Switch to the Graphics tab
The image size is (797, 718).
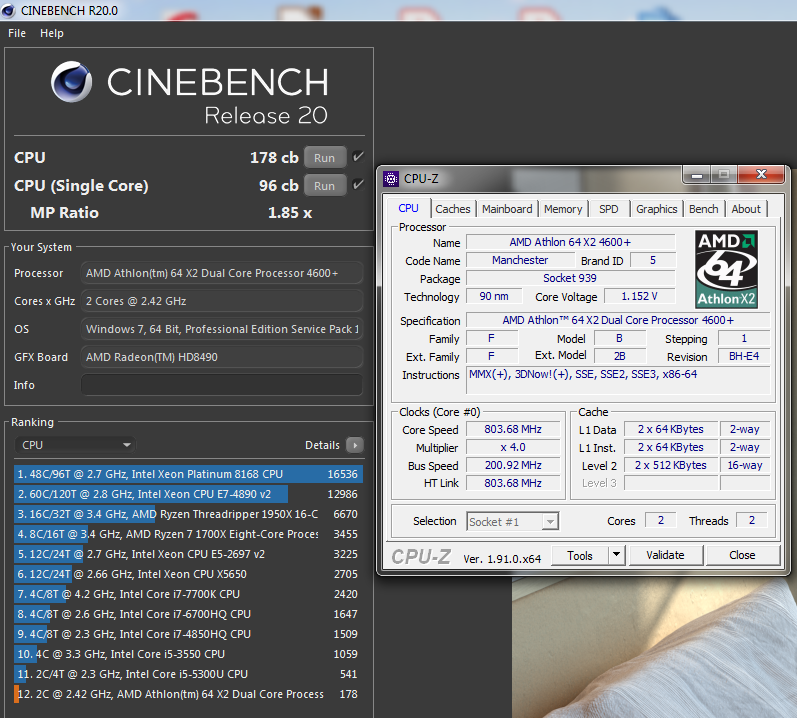[x=656, y=209]
